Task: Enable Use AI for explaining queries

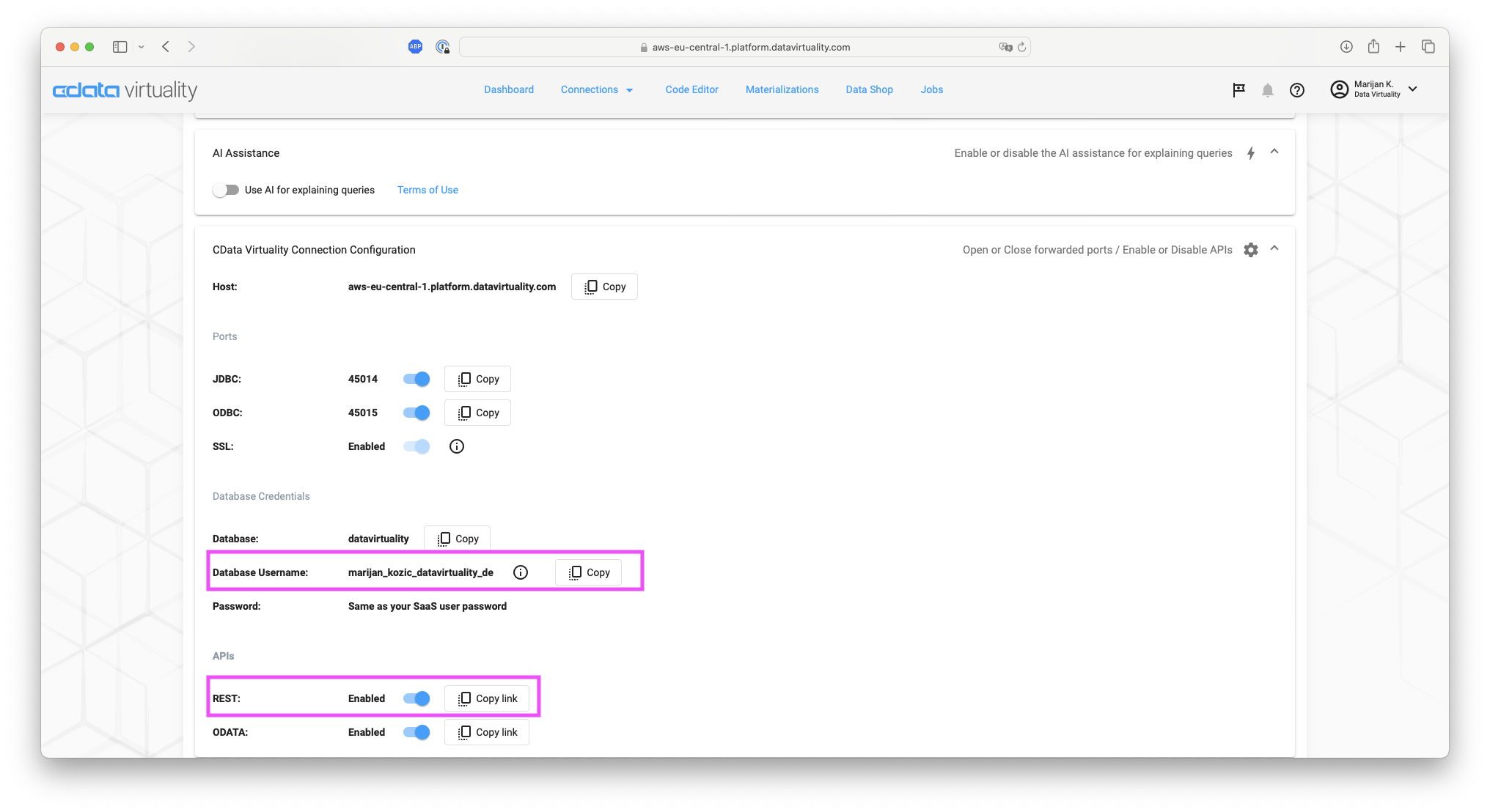Action: pyautogui.click(x=226, y=190)
